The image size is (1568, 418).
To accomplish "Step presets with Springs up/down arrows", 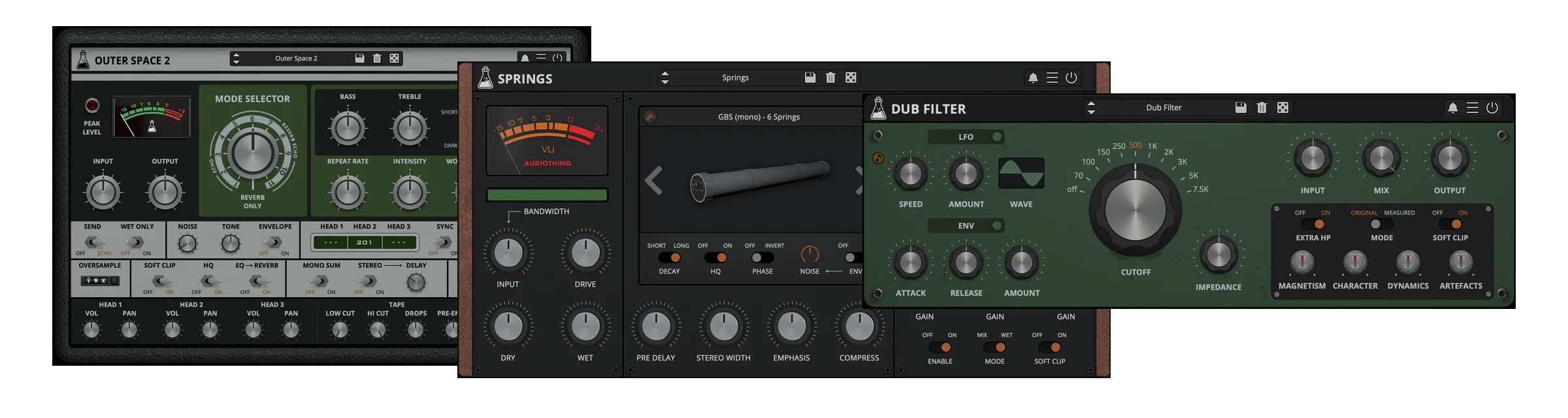I will pos(664,78).
